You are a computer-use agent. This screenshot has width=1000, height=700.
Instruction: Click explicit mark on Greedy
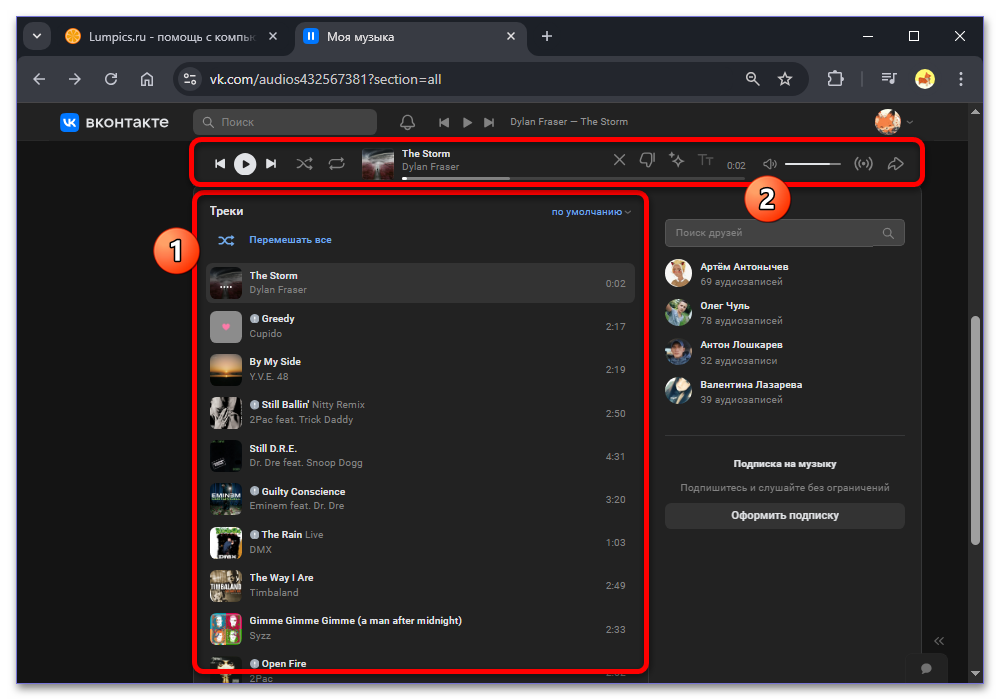(x=254, y=319)
